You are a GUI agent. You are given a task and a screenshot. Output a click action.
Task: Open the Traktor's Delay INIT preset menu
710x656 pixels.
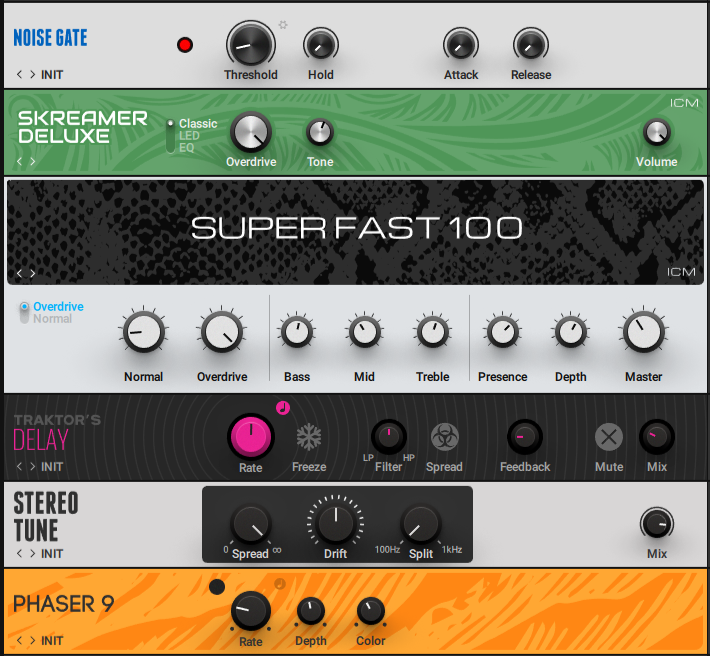52,467
